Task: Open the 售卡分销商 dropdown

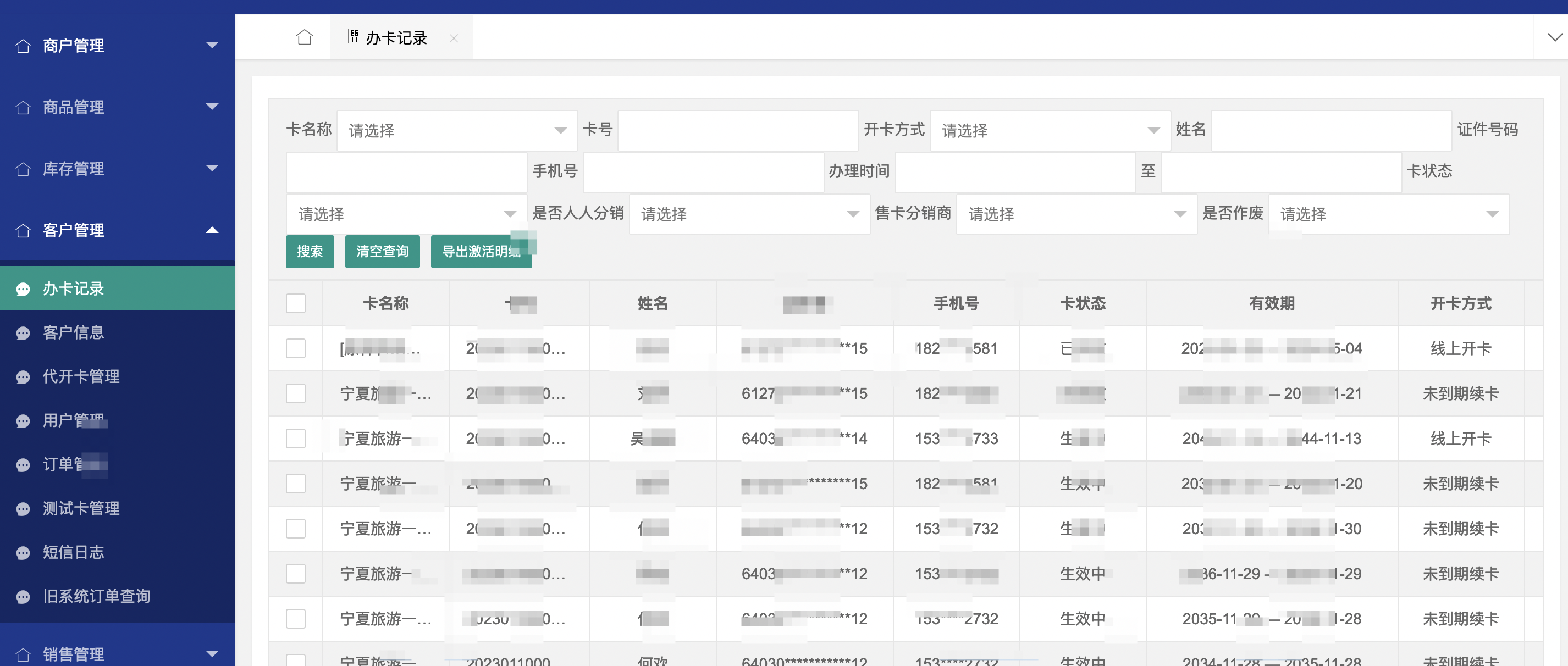Action: (1077, 214)
